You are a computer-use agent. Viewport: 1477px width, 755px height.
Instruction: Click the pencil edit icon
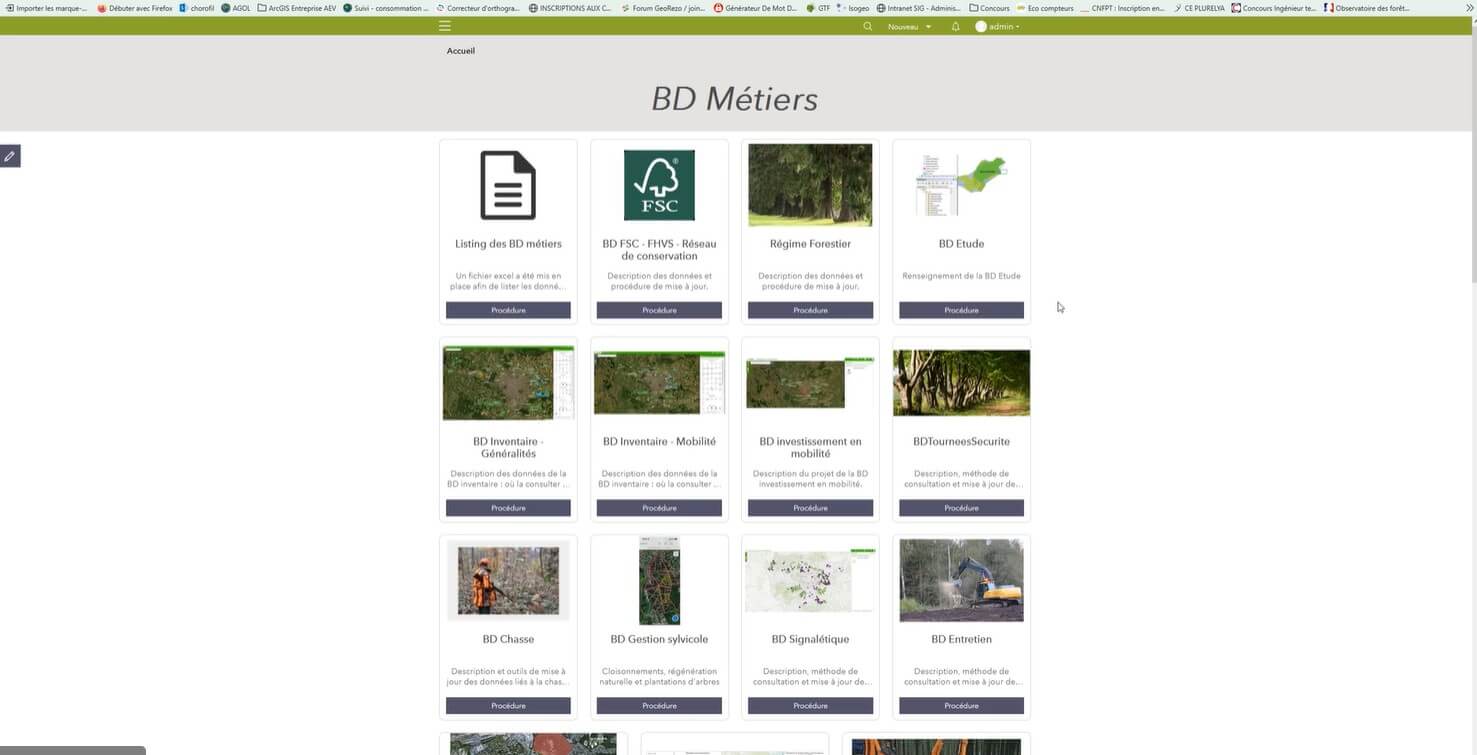[10, 156]
